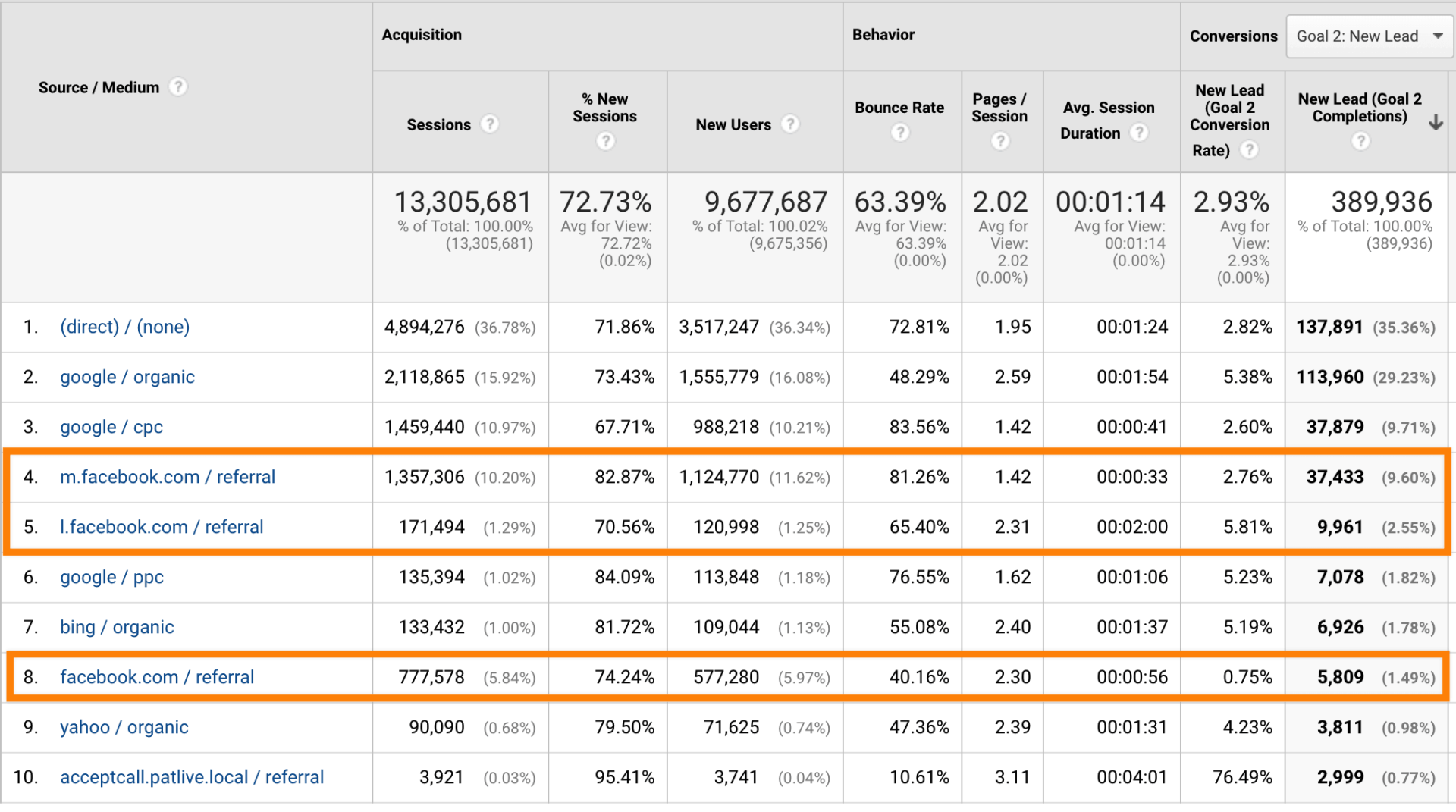This screenshot has height=812, width=1456.
Task: Open the (direct) / (none) source link
Action: (x=125, y=327)
